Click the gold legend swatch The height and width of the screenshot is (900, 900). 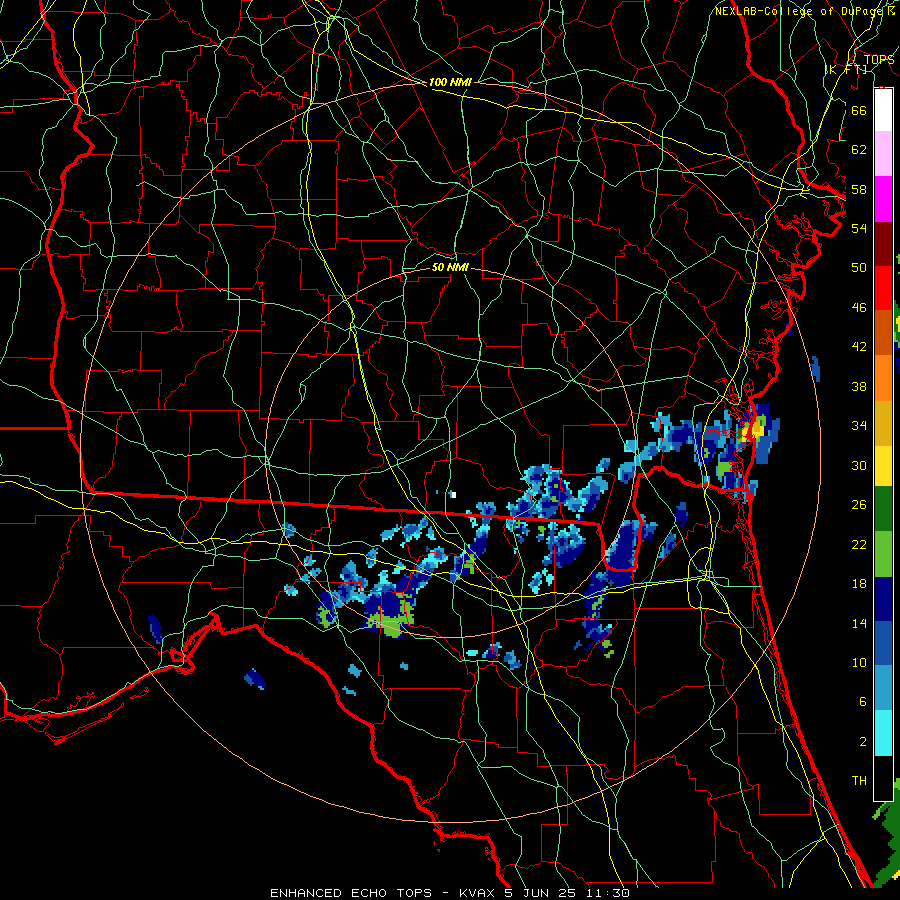click(x=883, y=423)
